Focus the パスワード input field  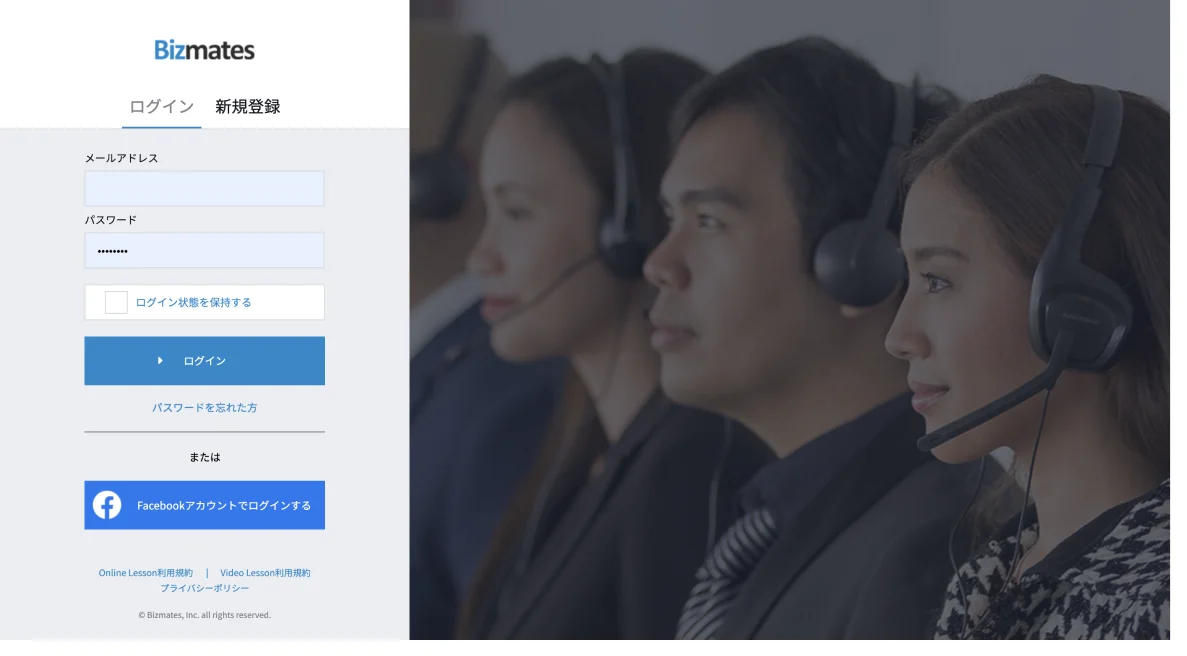pos(204,250)
